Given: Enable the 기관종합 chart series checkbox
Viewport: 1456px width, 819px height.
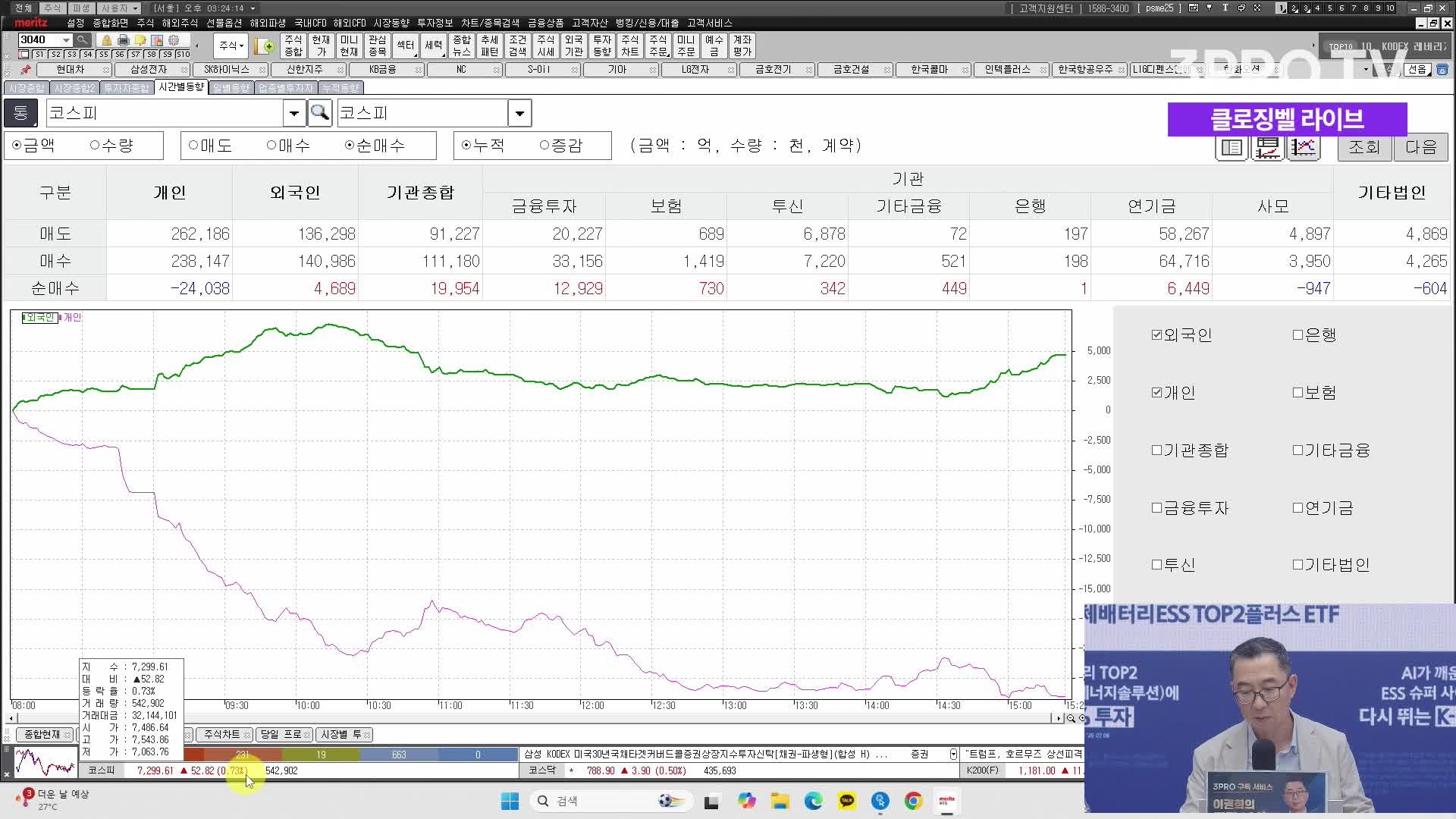Looking at the screenshot, I should pyautogui.click(x=1156, y=450).
